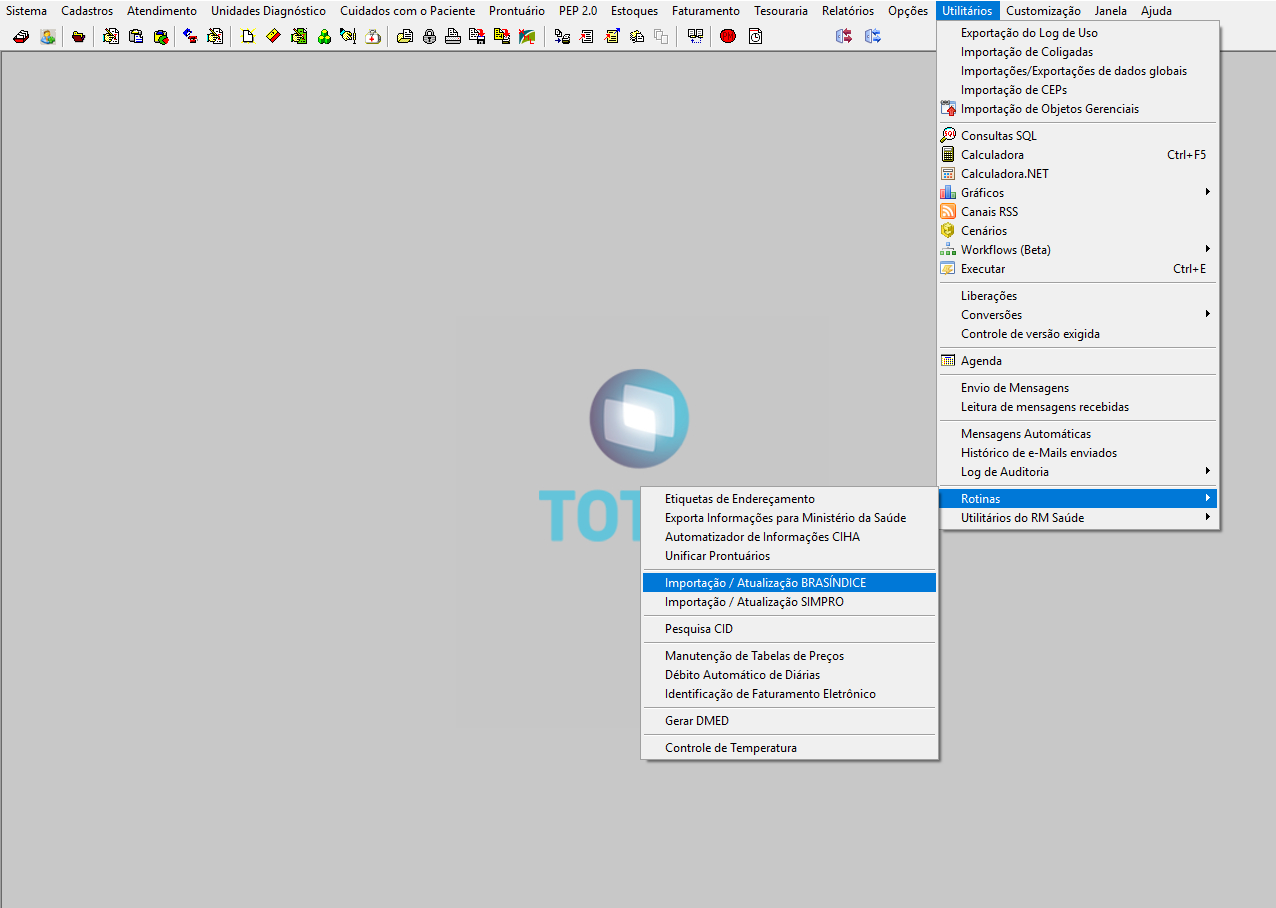The height and width of the screenshot is (908, 1276).
Task: Open the Customização menu
Action: pyautogui.click(x=1043, y=11)
